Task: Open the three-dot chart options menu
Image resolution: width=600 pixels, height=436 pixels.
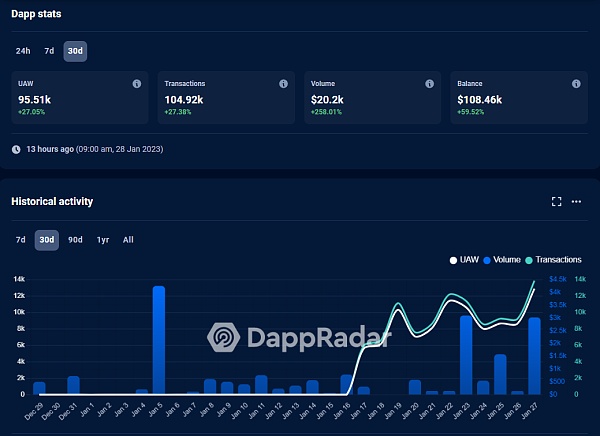Action: [577, 201]
